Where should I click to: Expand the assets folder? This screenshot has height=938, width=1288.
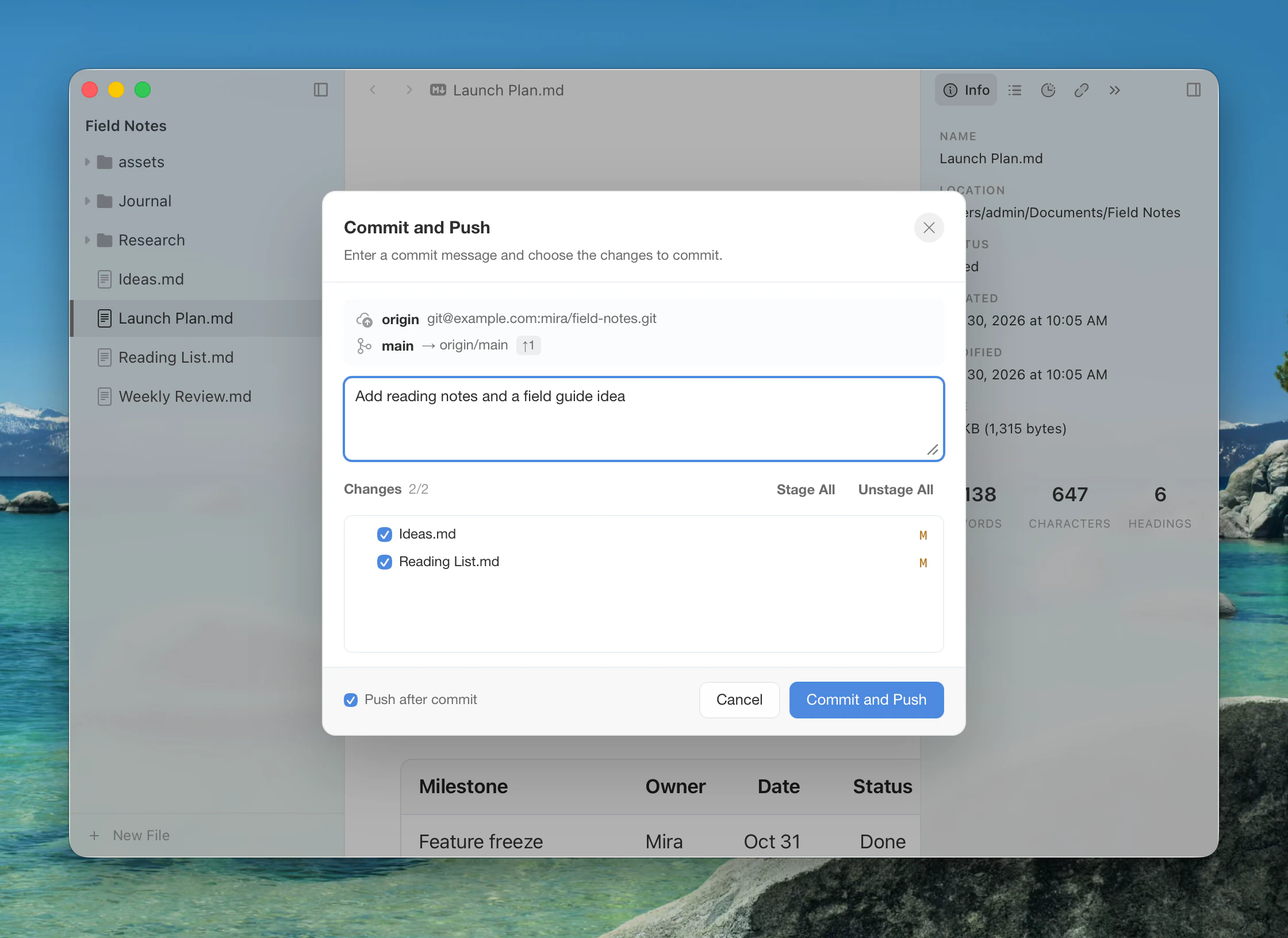coord(87,162)
